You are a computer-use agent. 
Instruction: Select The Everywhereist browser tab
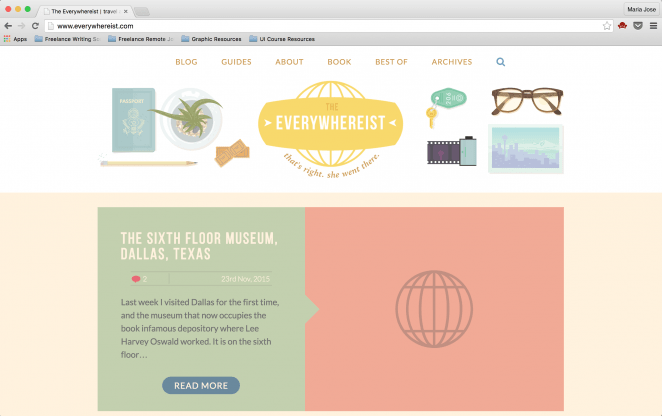click(84, 10)
